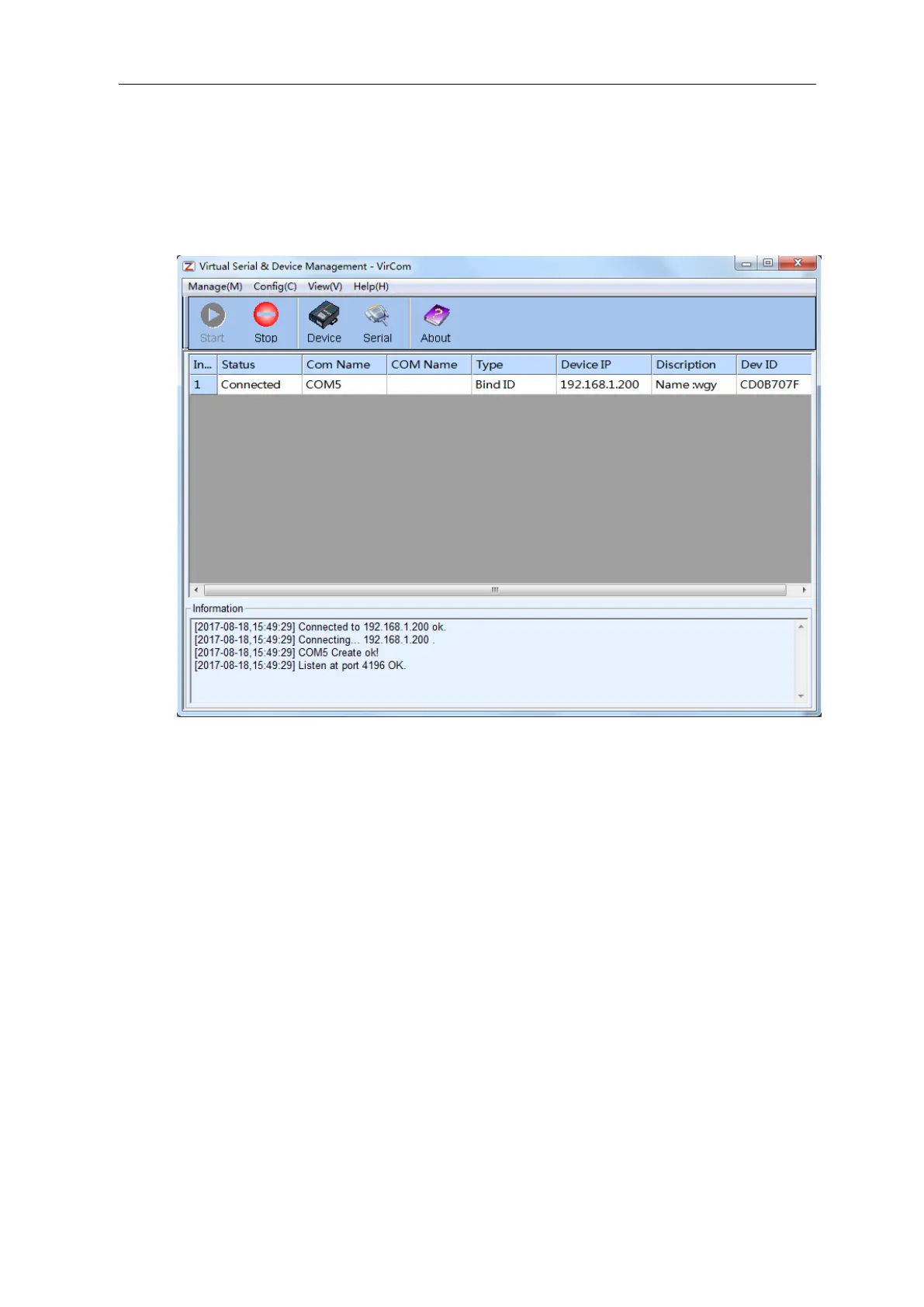Minimize the VirCom window
This screenshot has width=924, height=1307.
click(746, 264)
